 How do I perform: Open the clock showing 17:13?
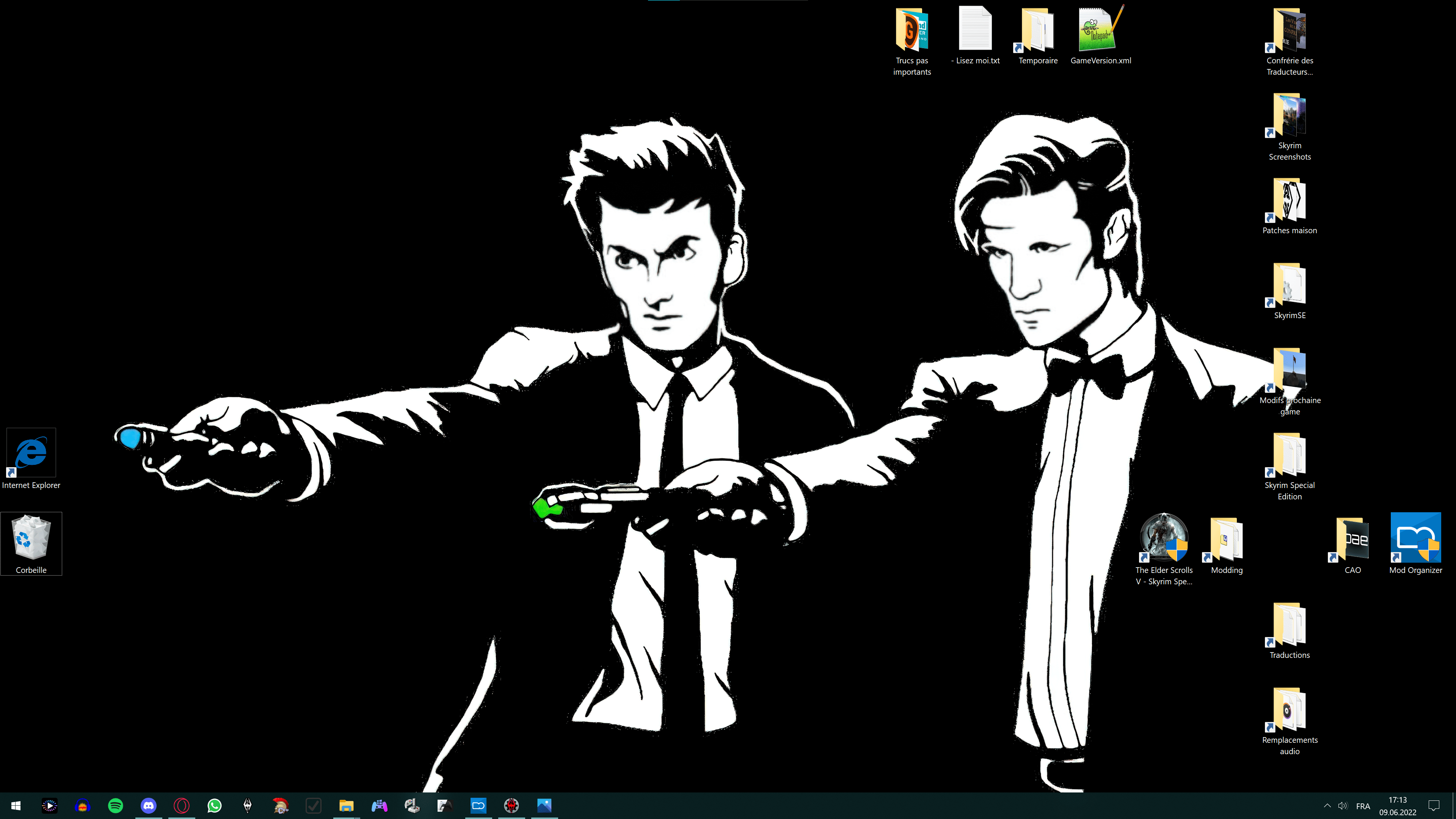(1397, 806)
